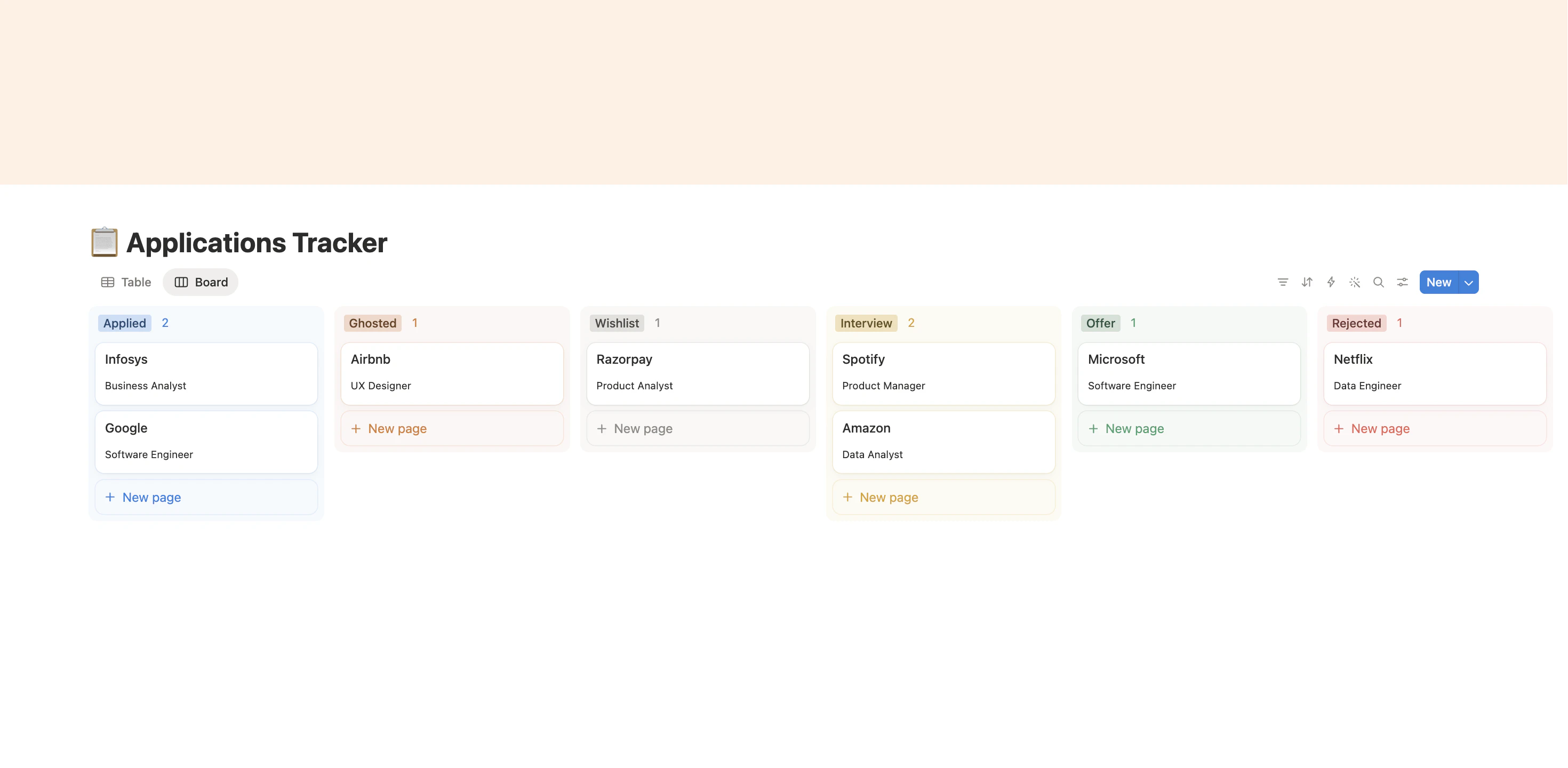The image size is (1568, 768).
Task: Open the Netflix Data Engineer card
Action: pos(1435,374)
